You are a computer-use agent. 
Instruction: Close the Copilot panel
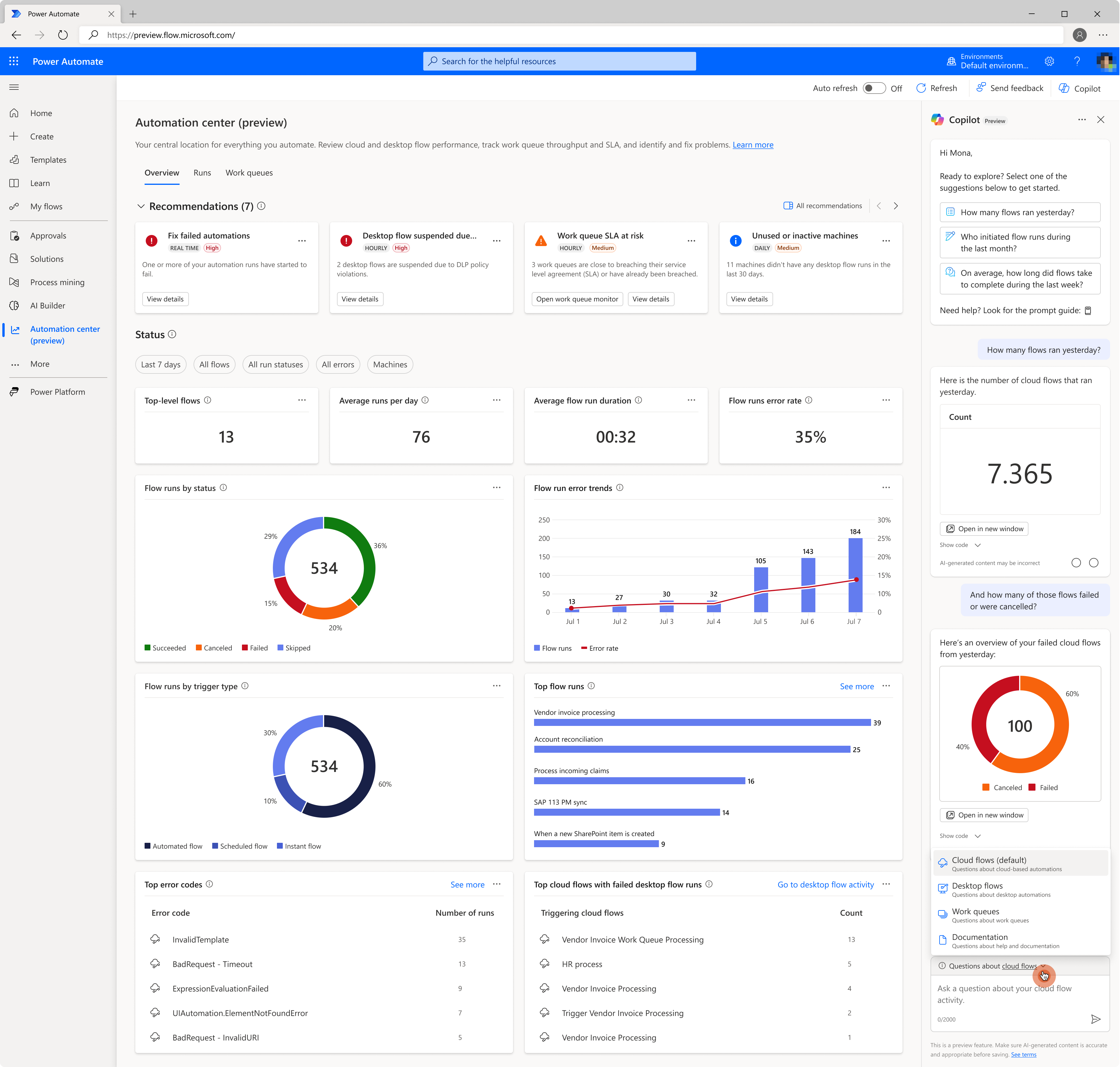coord(1101,120)
